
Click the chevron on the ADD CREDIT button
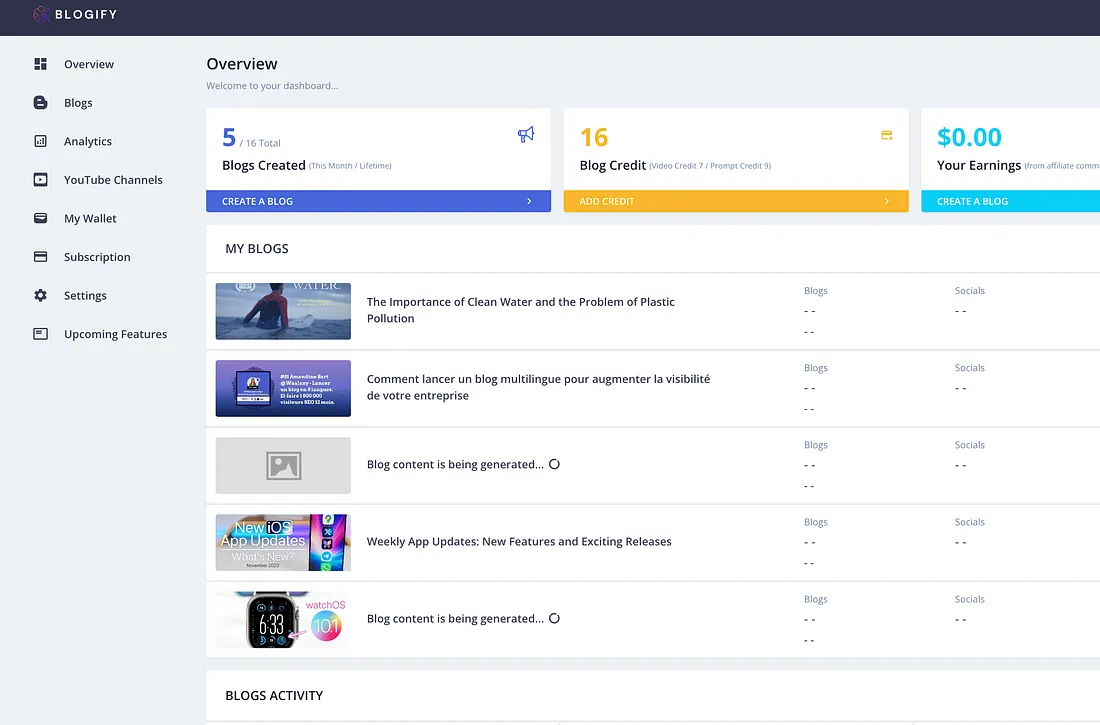tap(887, 200)
